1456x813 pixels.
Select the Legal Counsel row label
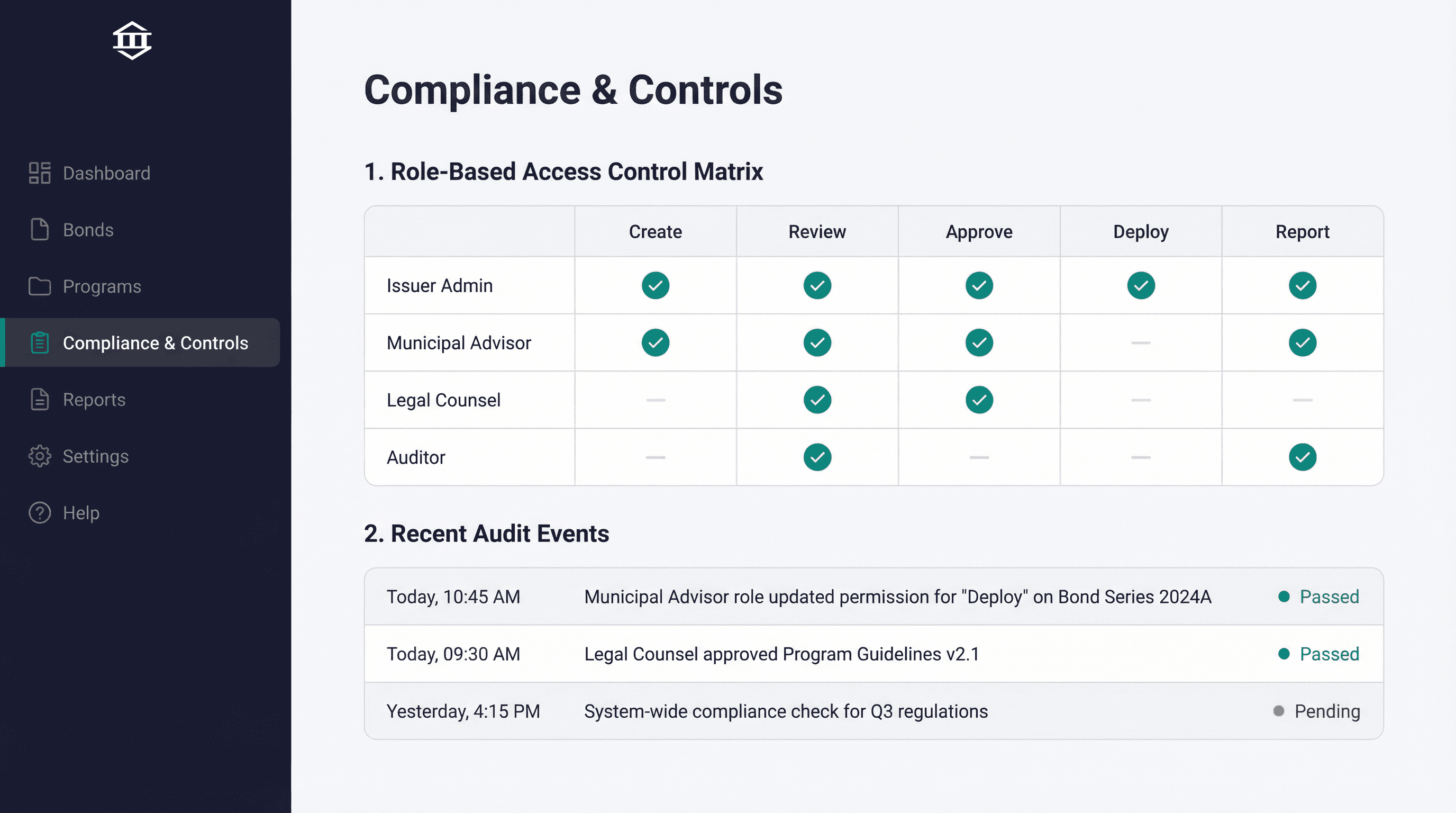coord(444,400)
